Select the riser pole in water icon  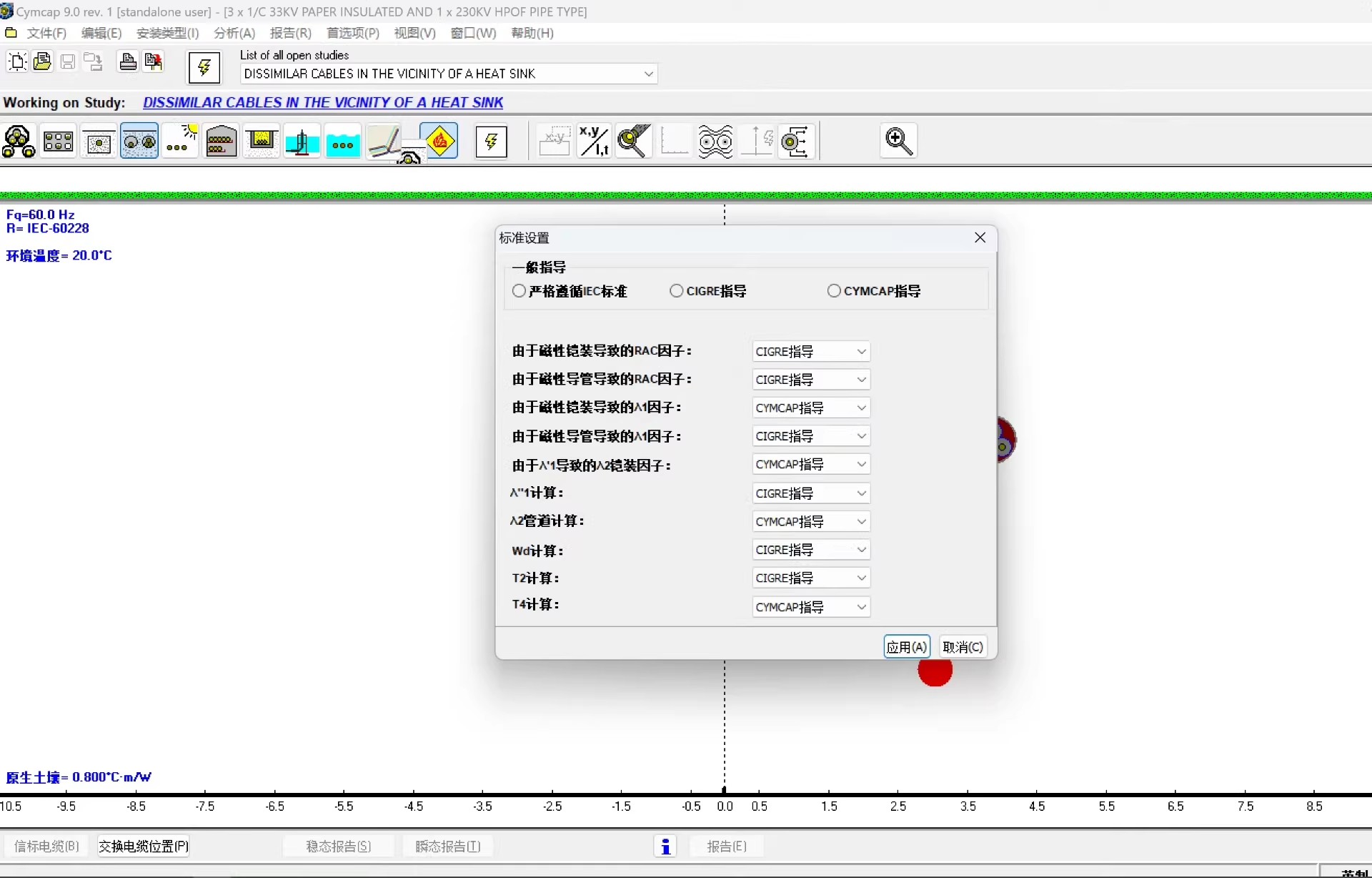tap(302, 142)
